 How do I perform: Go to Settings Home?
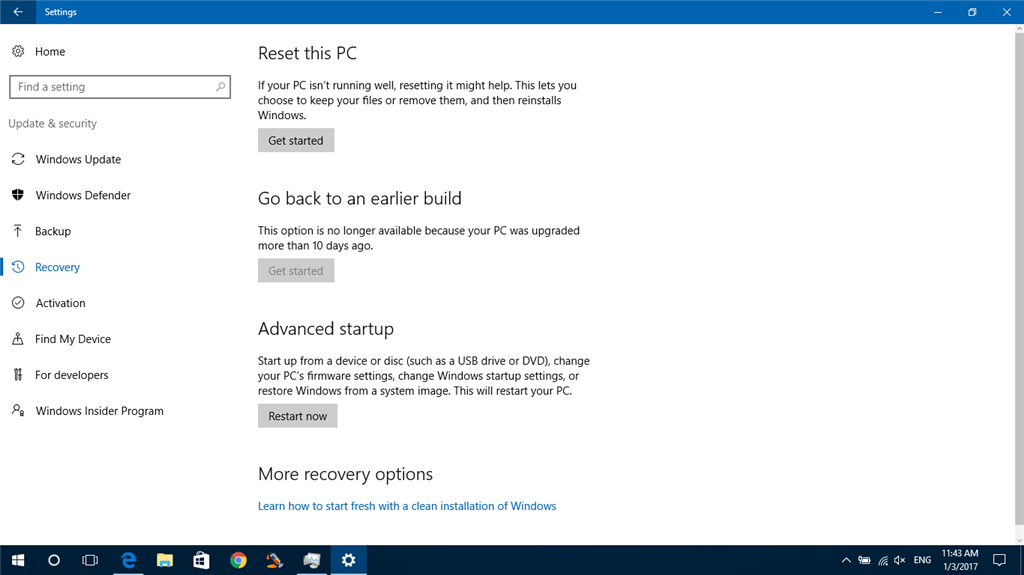[50, 51]
